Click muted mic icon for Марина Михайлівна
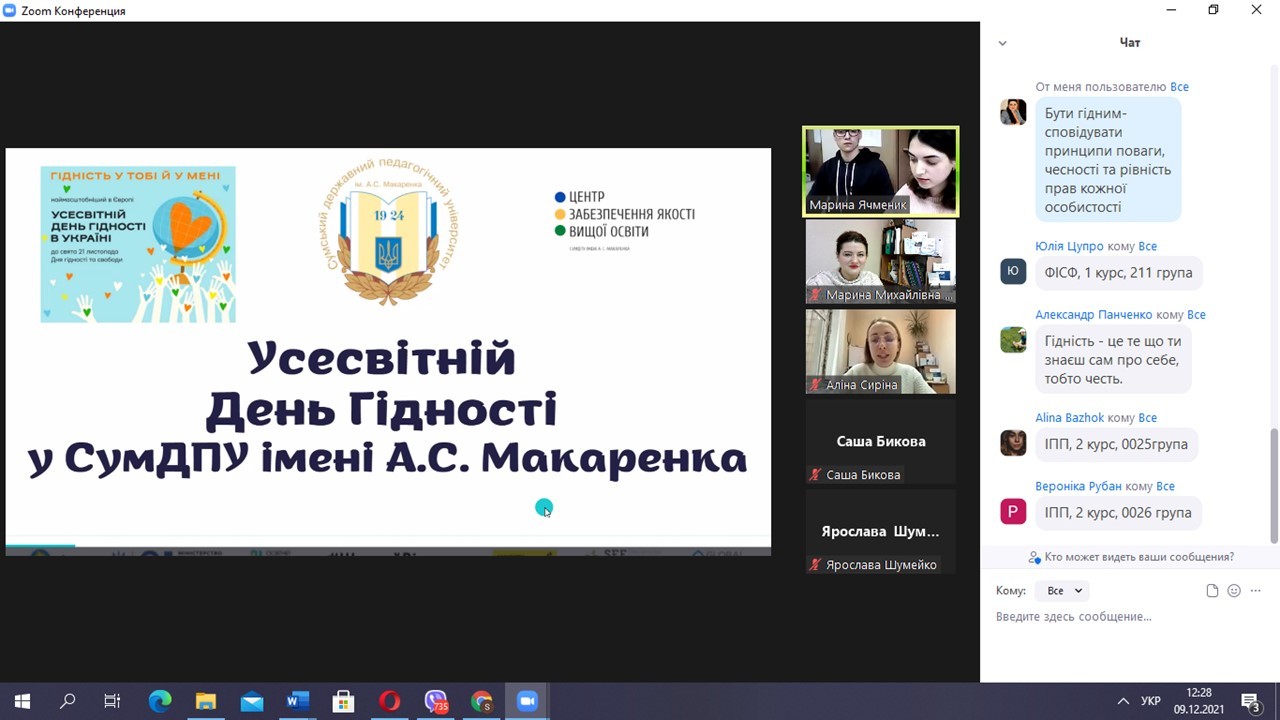Viewport: 1280px width, 720px height. click(816, 295)
